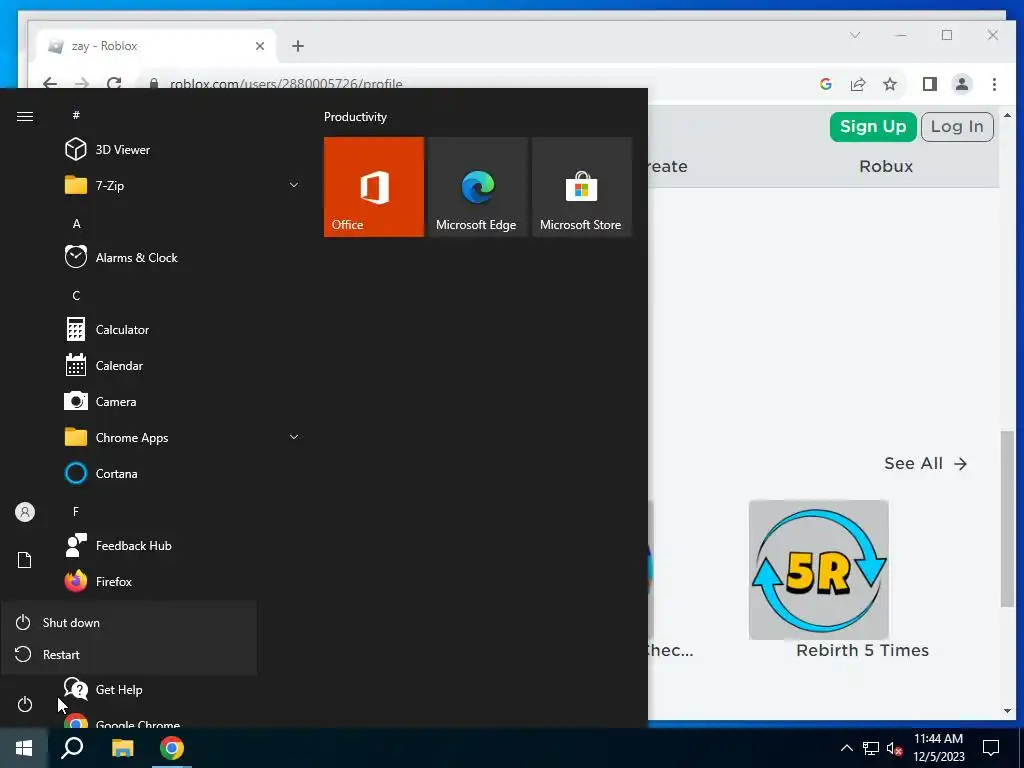Bookmark this page with star icon
This screenshot has height=768, width=1024.
point(889,84)
